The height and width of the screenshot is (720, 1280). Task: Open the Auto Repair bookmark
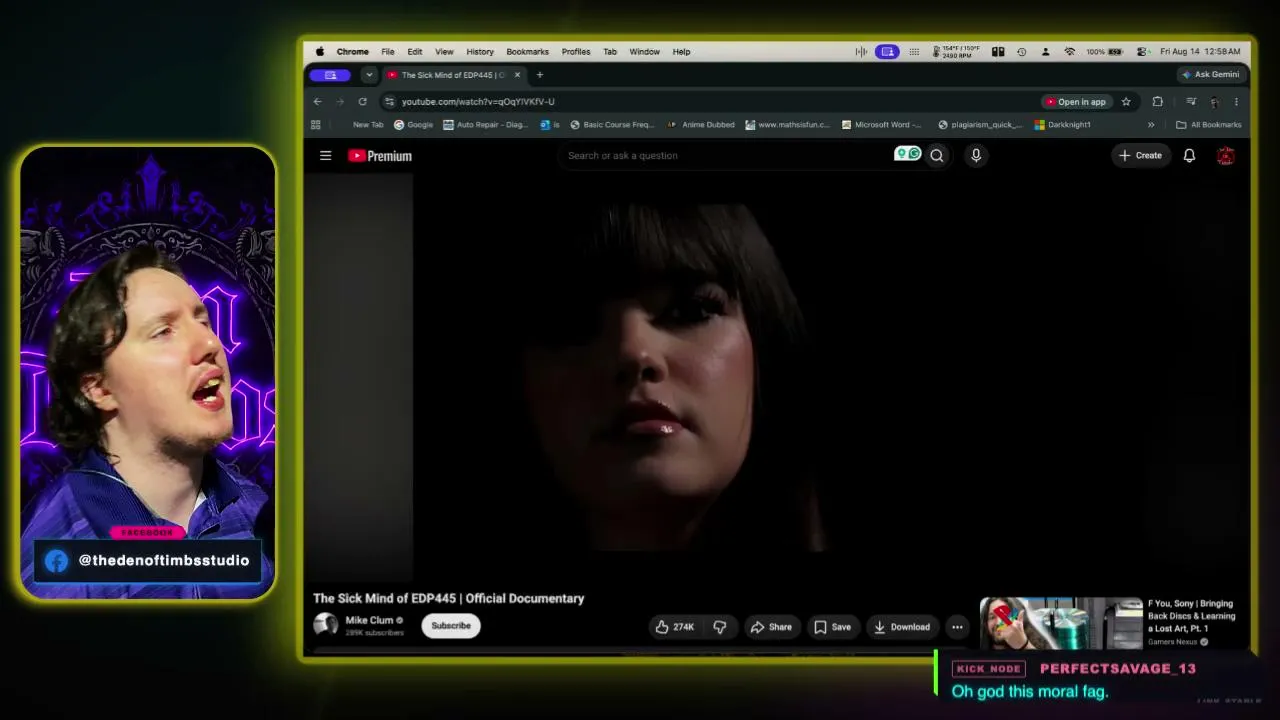(x=485, y=125)
